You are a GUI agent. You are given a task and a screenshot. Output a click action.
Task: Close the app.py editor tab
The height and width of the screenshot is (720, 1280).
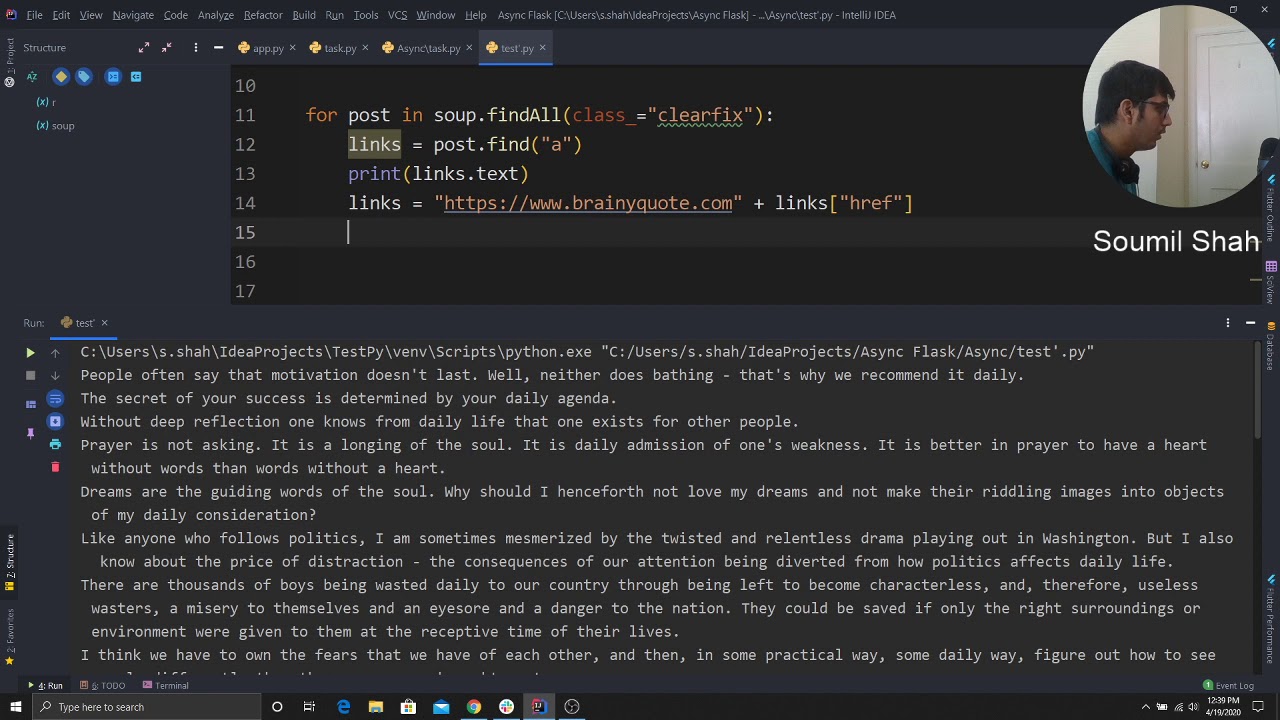(x=293, y=48)
